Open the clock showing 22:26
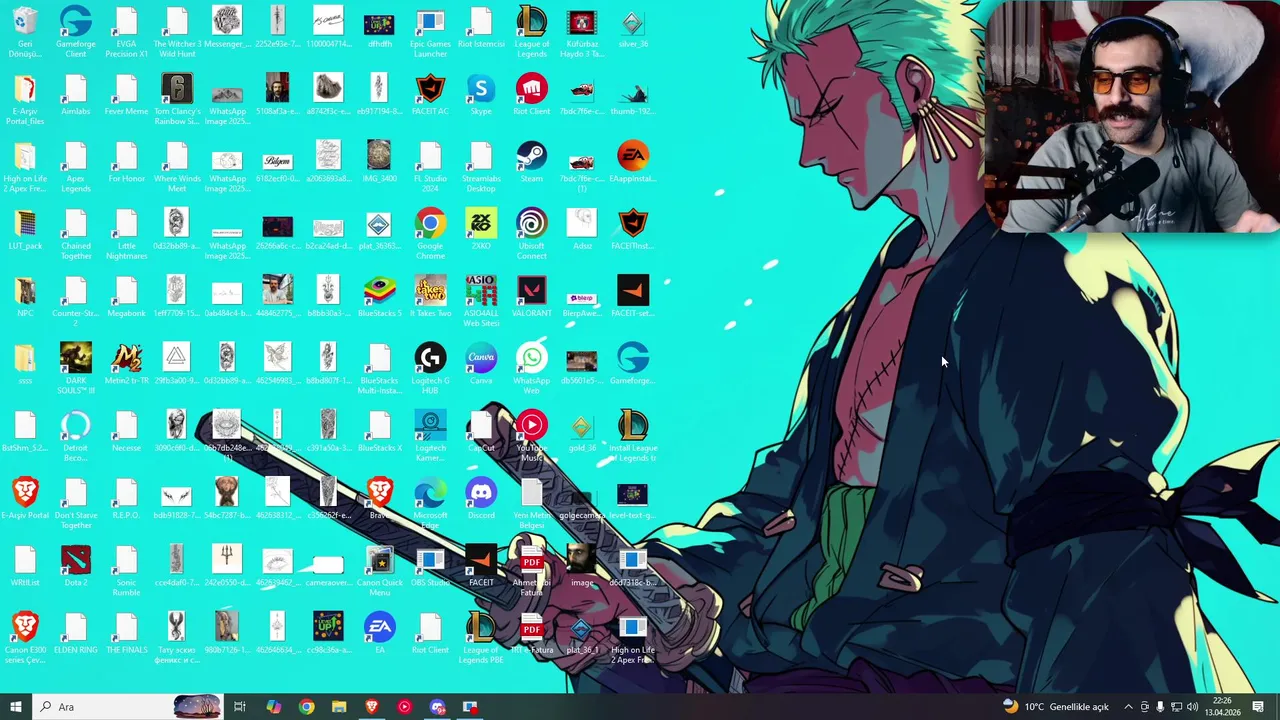The image size is (1280, 720). (x=1222, y=707)
